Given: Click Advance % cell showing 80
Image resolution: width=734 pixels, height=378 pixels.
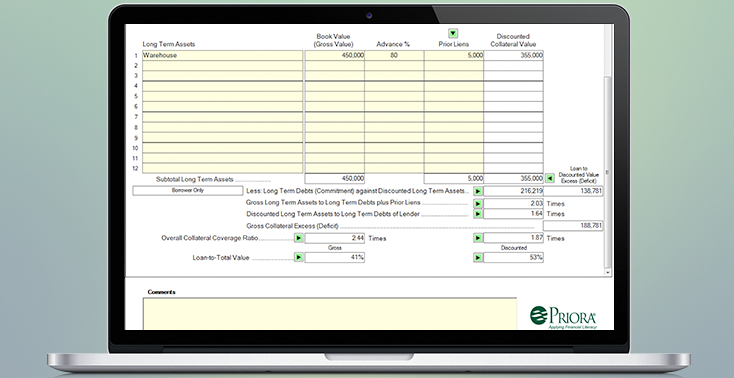Looking at the screenshot, I should (x=394, y=55).
